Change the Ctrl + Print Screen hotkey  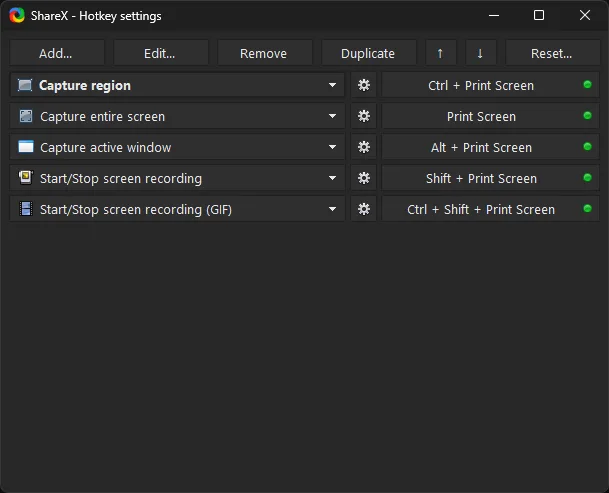tap(491, 85)
